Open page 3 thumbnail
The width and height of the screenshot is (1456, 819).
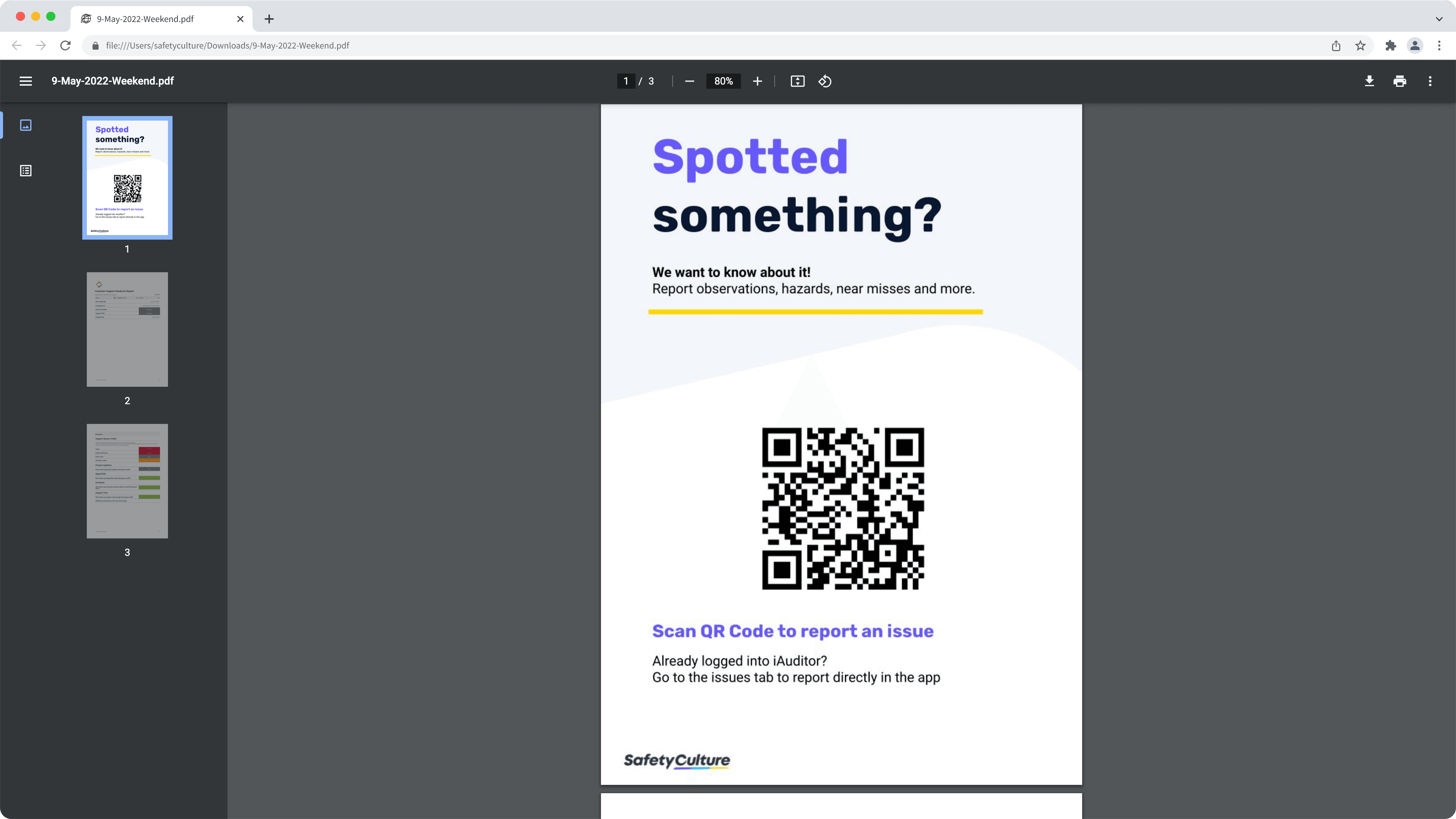click(127, 481)
